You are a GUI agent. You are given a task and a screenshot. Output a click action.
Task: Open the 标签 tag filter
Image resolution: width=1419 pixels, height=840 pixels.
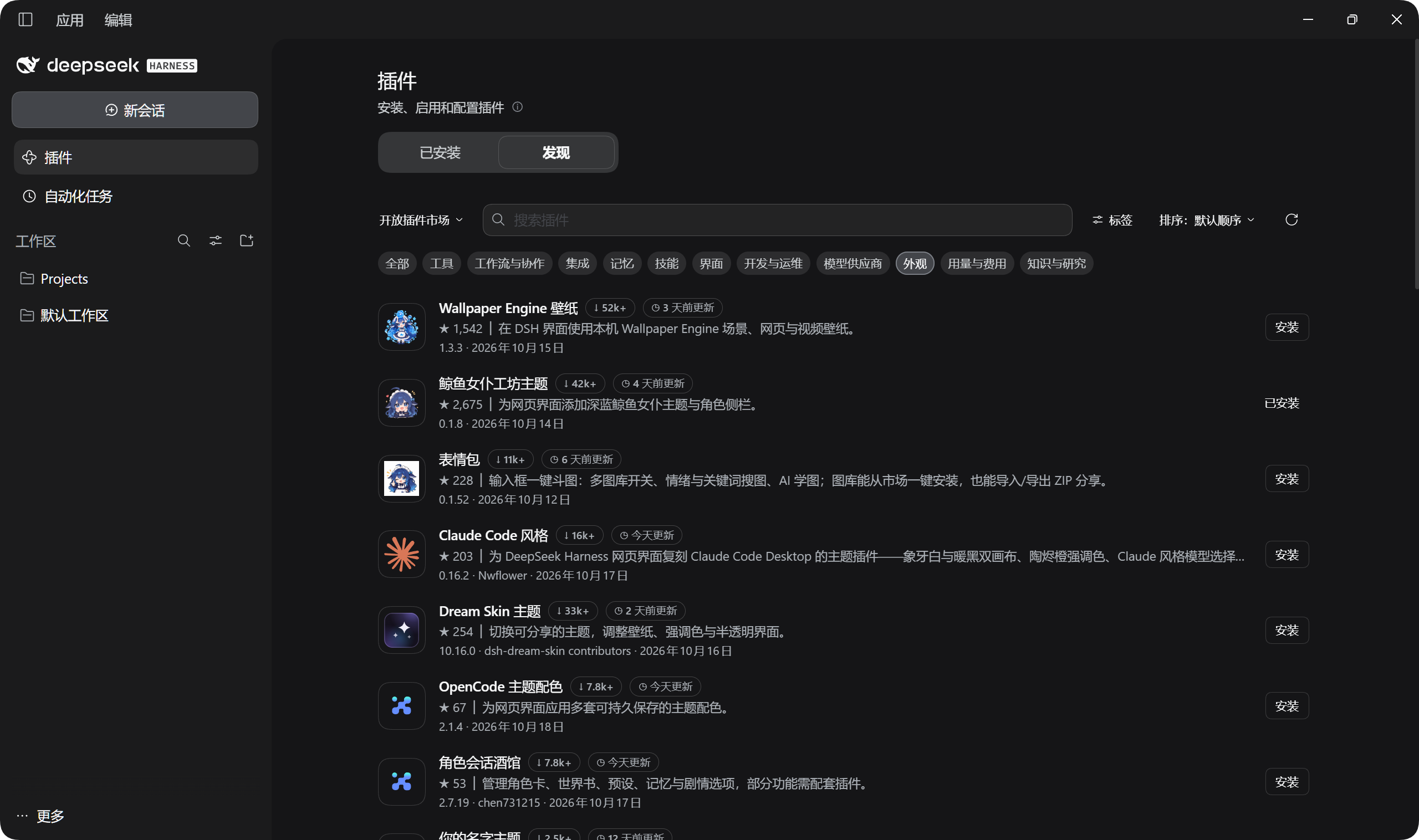pyautogui.click(x=1111, y=220)
